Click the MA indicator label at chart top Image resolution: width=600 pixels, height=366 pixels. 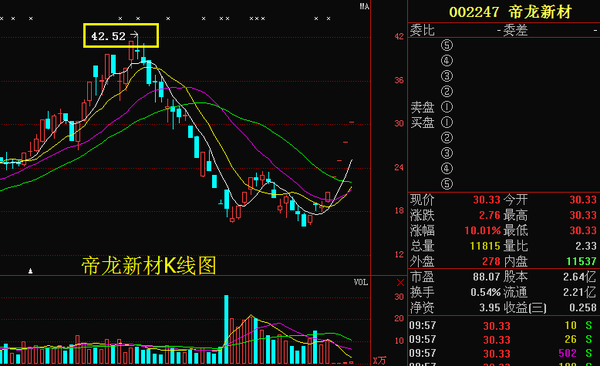tap(364, 7)
